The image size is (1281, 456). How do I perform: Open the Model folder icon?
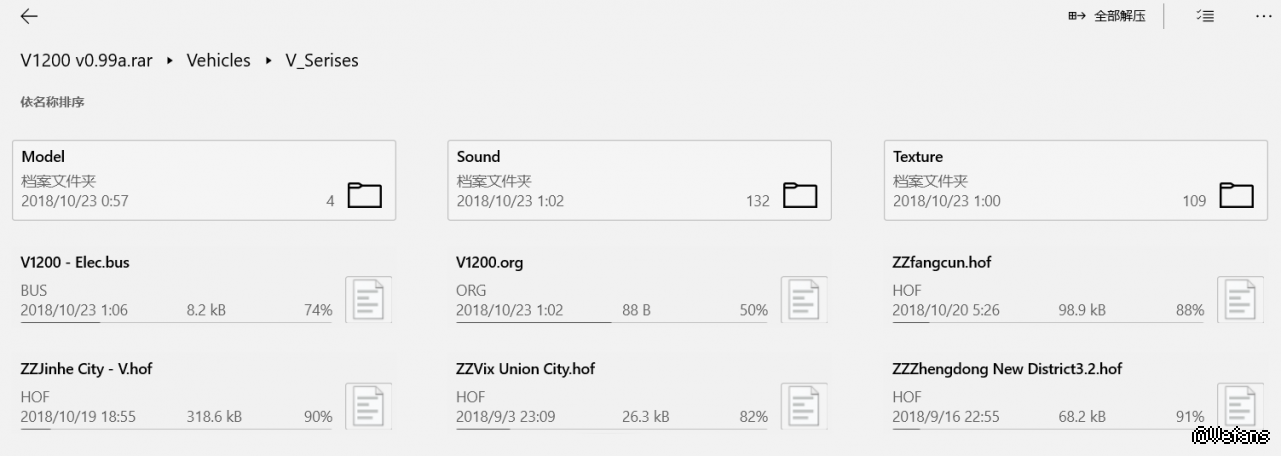(364, 195)
